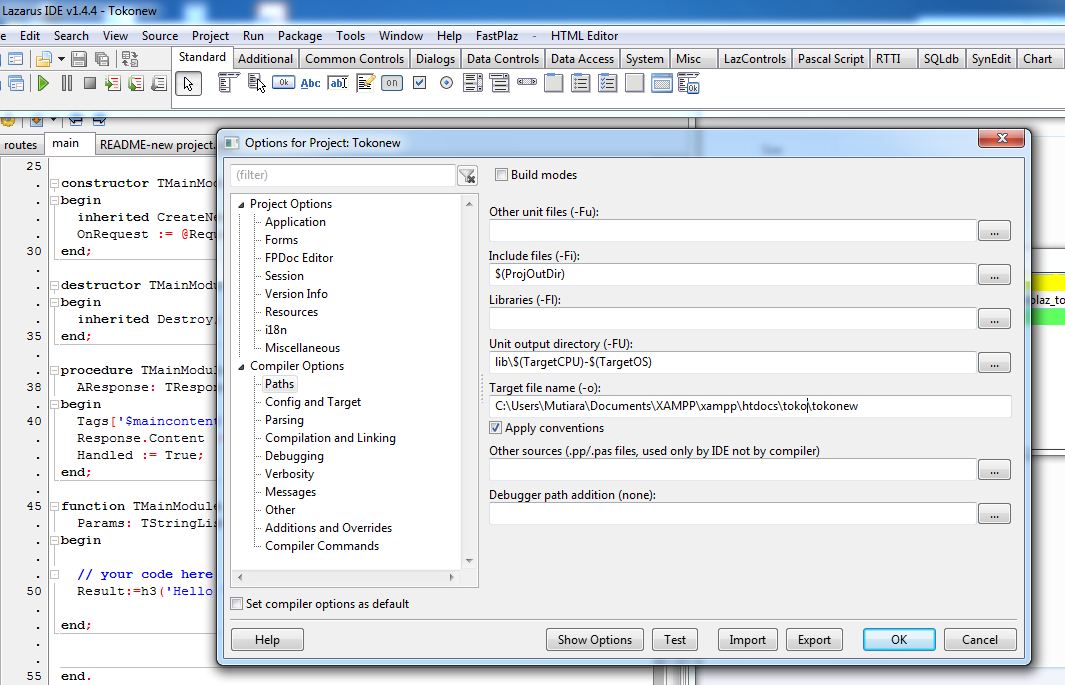Pick the TMainMenu component icon
1065x685 pixels.
(x=228, y=83)
